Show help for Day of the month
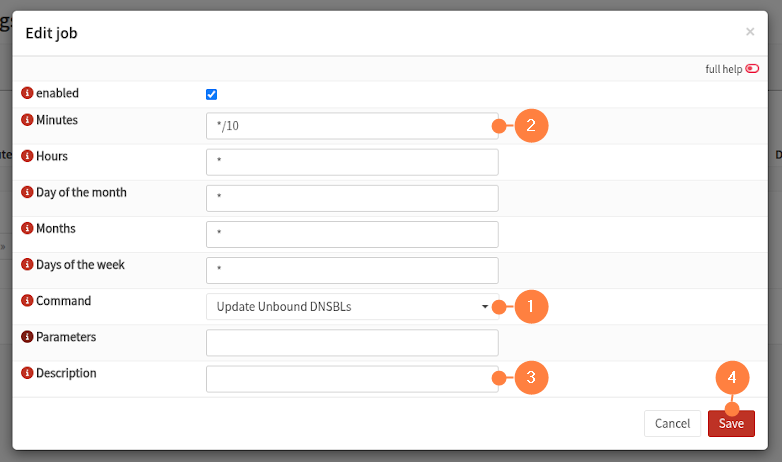 [x=27, y=193]
